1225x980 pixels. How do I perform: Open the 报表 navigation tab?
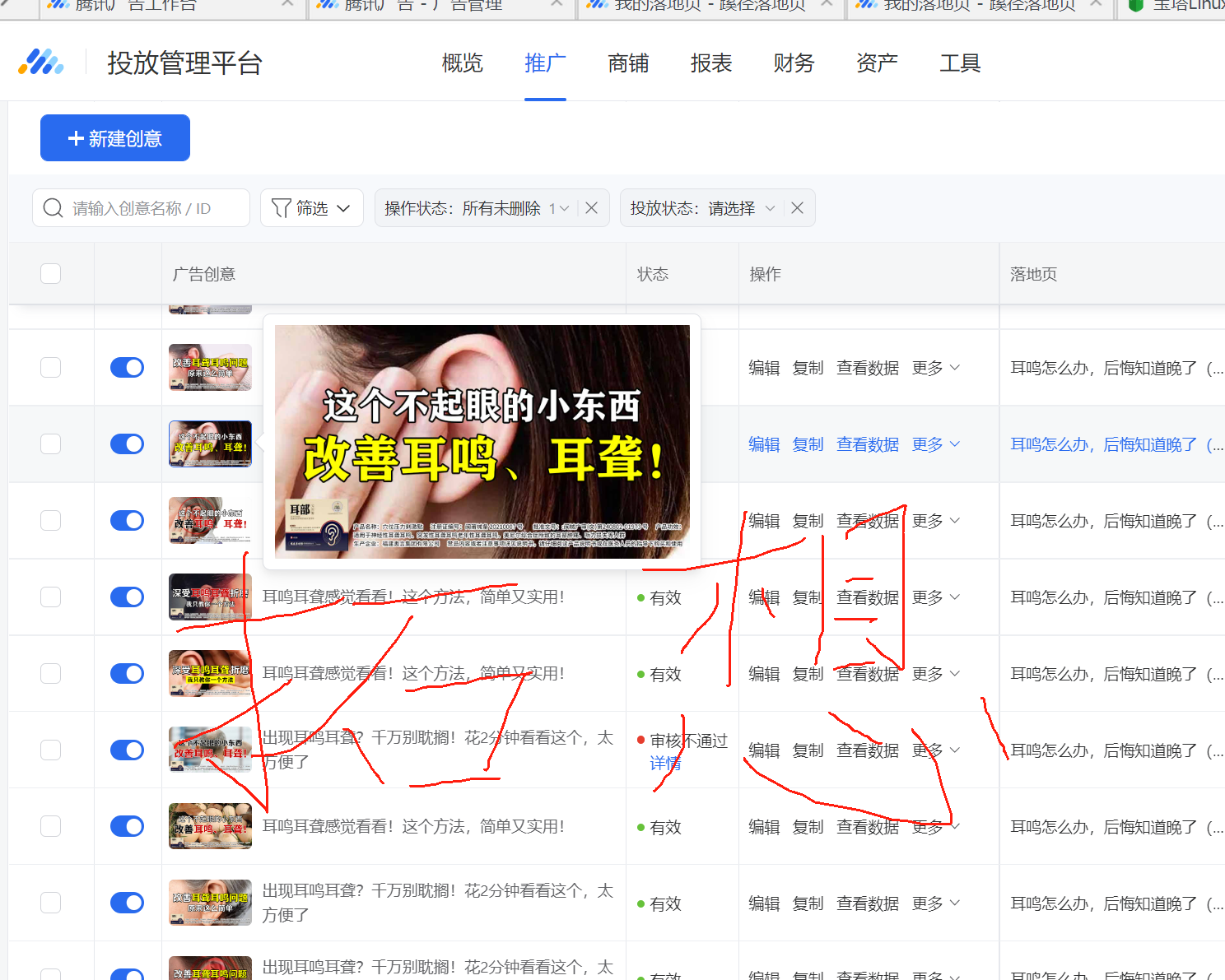pos(711,63)
